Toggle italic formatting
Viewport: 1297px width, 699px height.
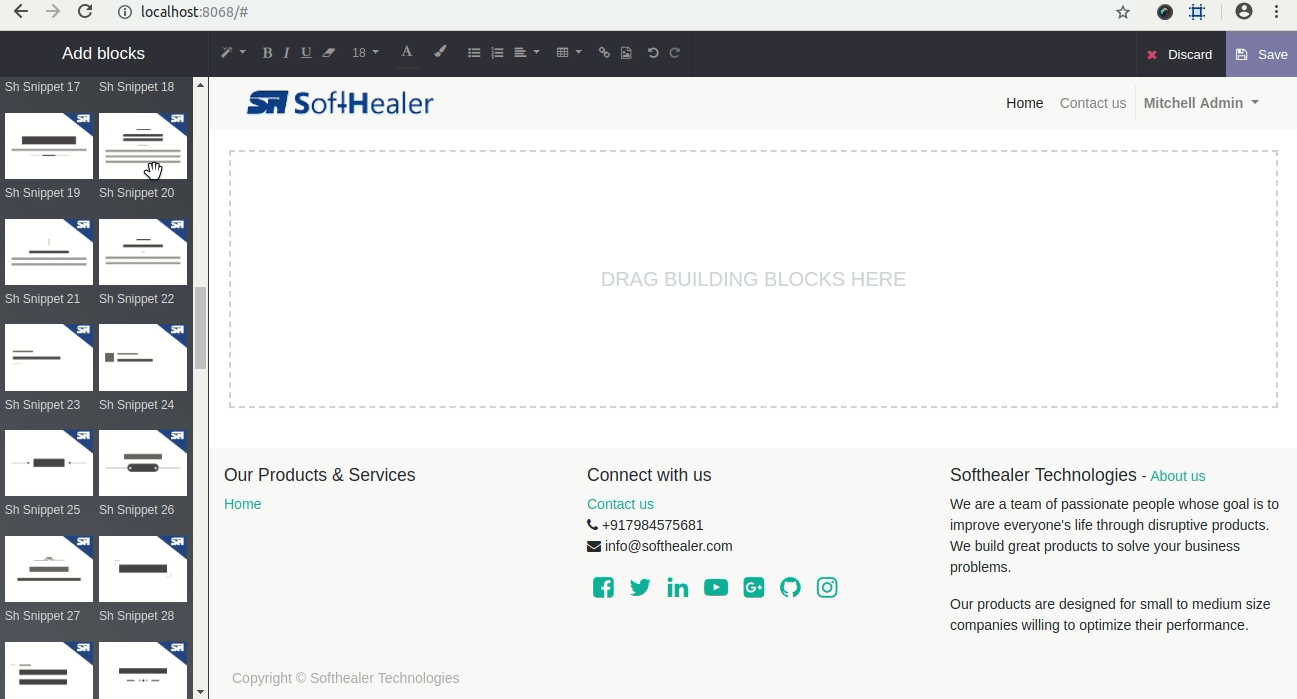tap(286, 53)
